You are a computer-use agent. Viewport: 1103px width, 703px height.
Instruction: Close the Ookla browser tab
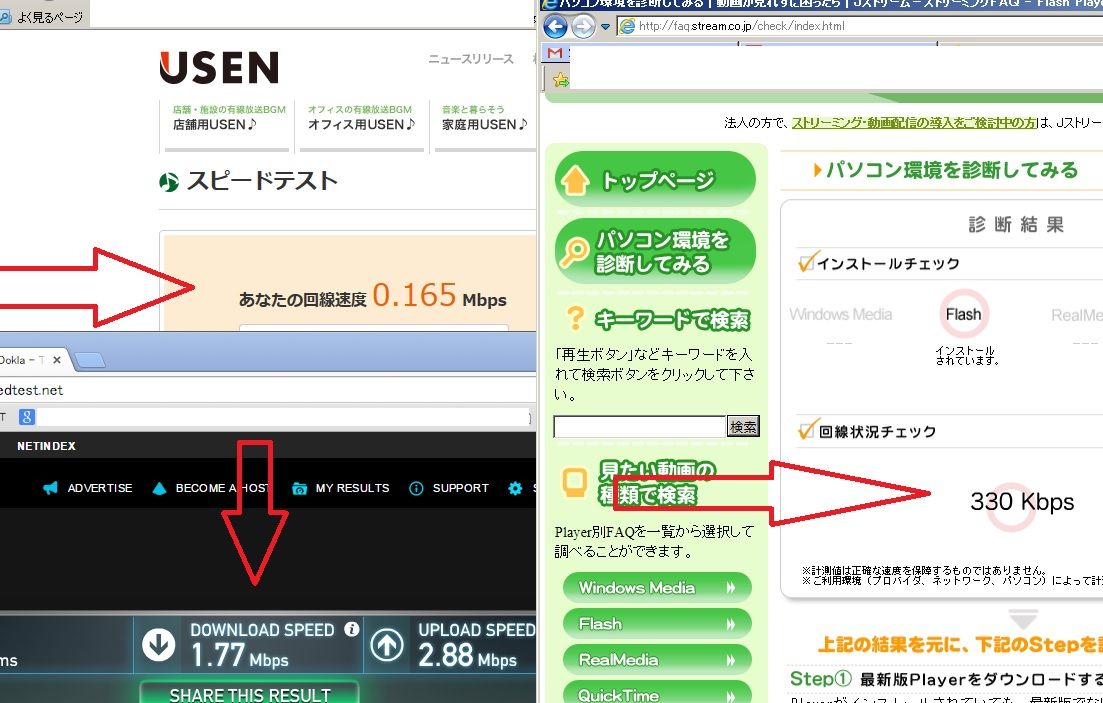click(x=57, y=360)
